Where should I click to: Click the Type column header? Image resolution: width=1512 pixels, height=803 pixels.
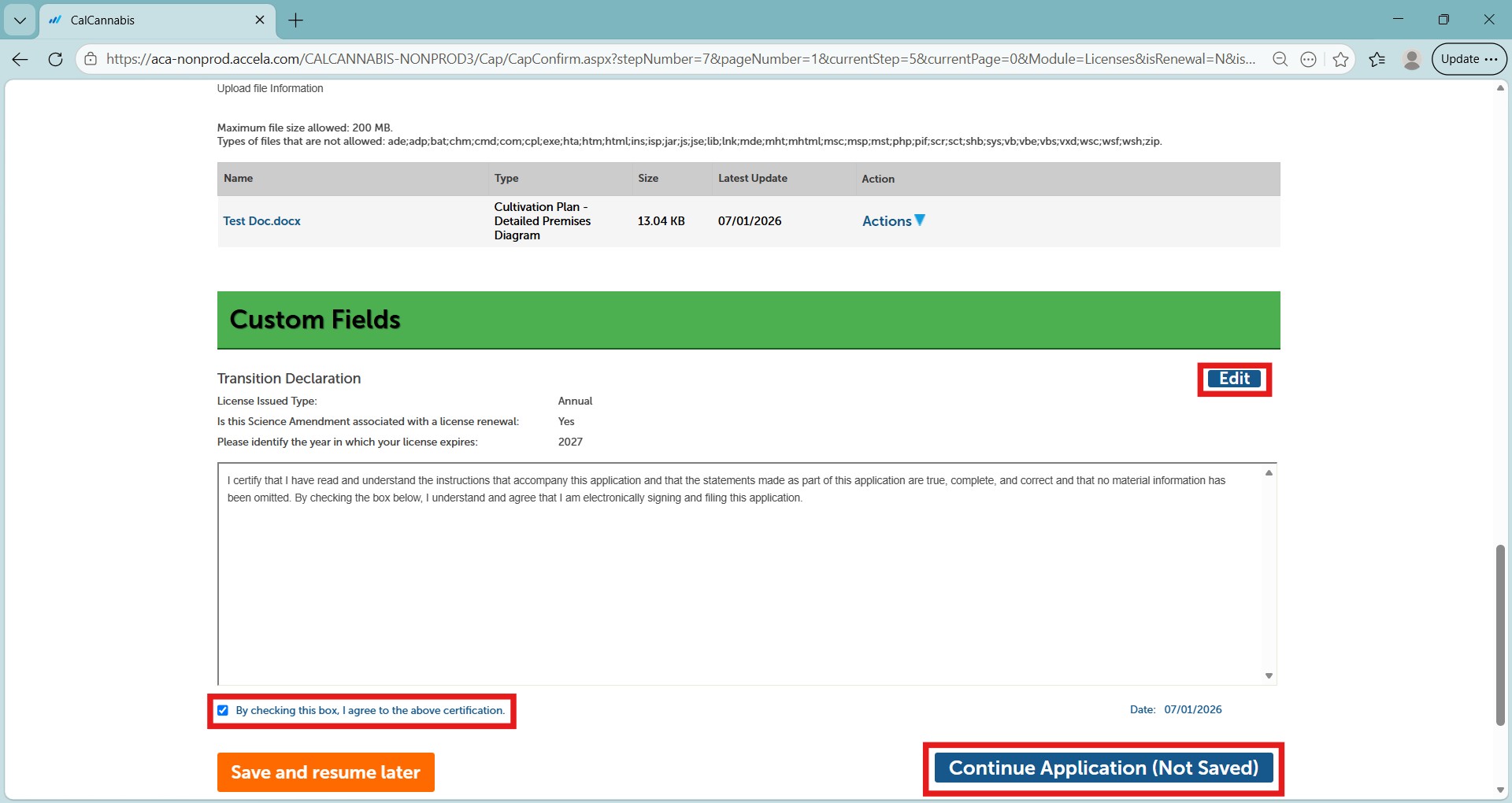(x=506, y=178)
